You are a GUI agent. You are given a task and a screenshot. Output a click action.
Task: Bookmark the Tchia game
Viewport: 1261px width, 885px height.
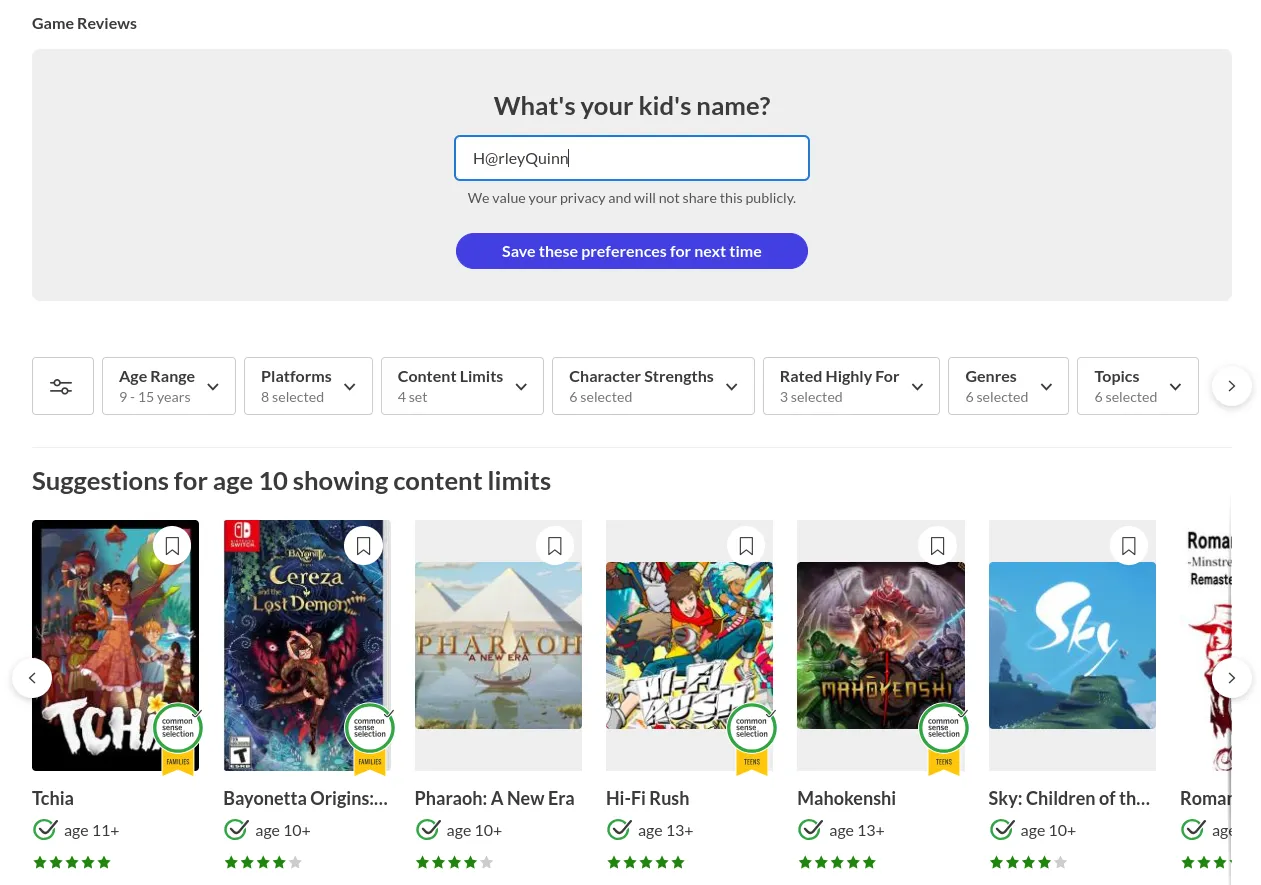[172, 546]
